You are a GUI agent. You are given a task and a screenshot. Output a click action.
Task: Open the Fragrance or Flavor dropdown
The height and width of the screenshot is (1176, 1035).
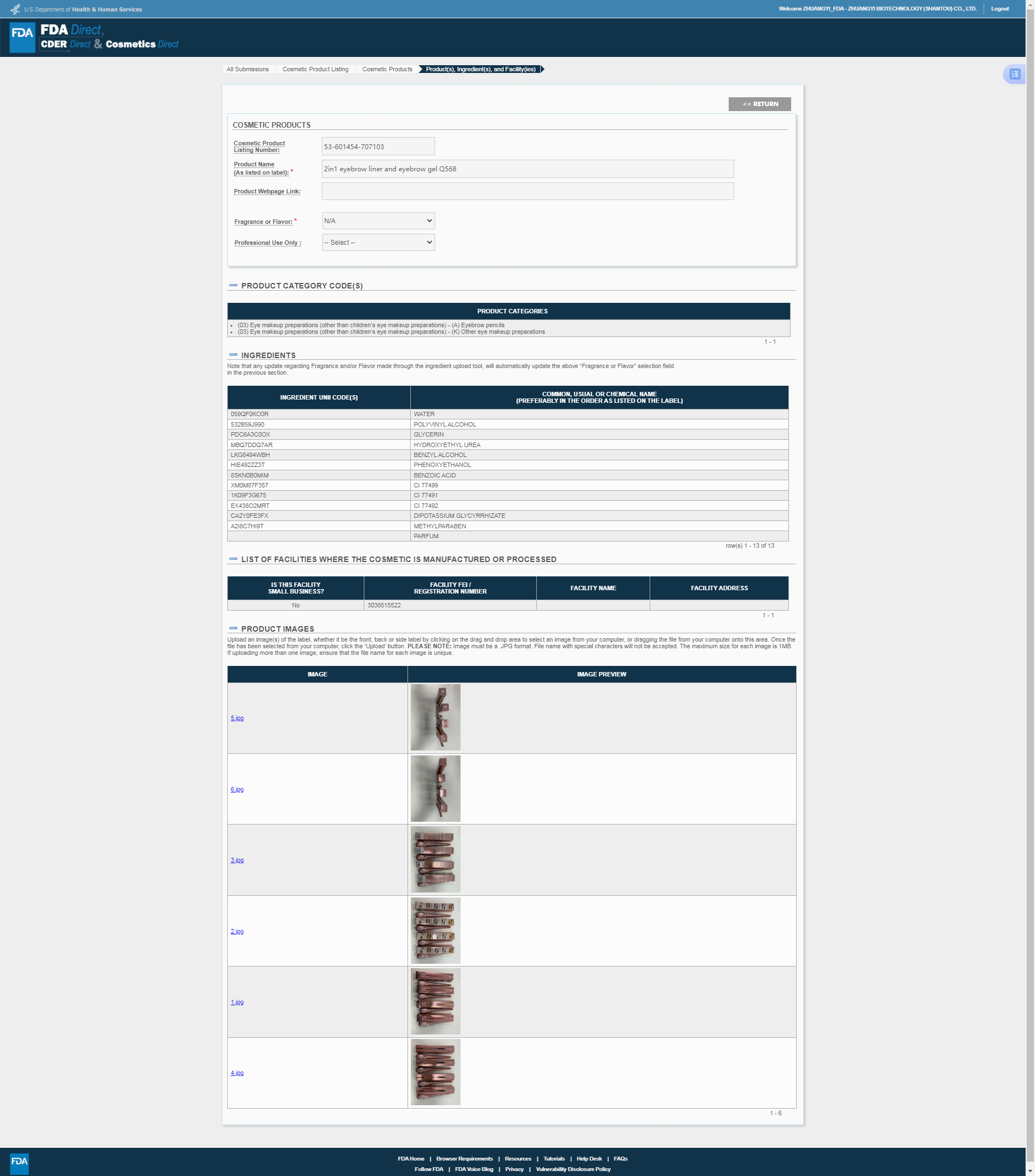[378, 221]
